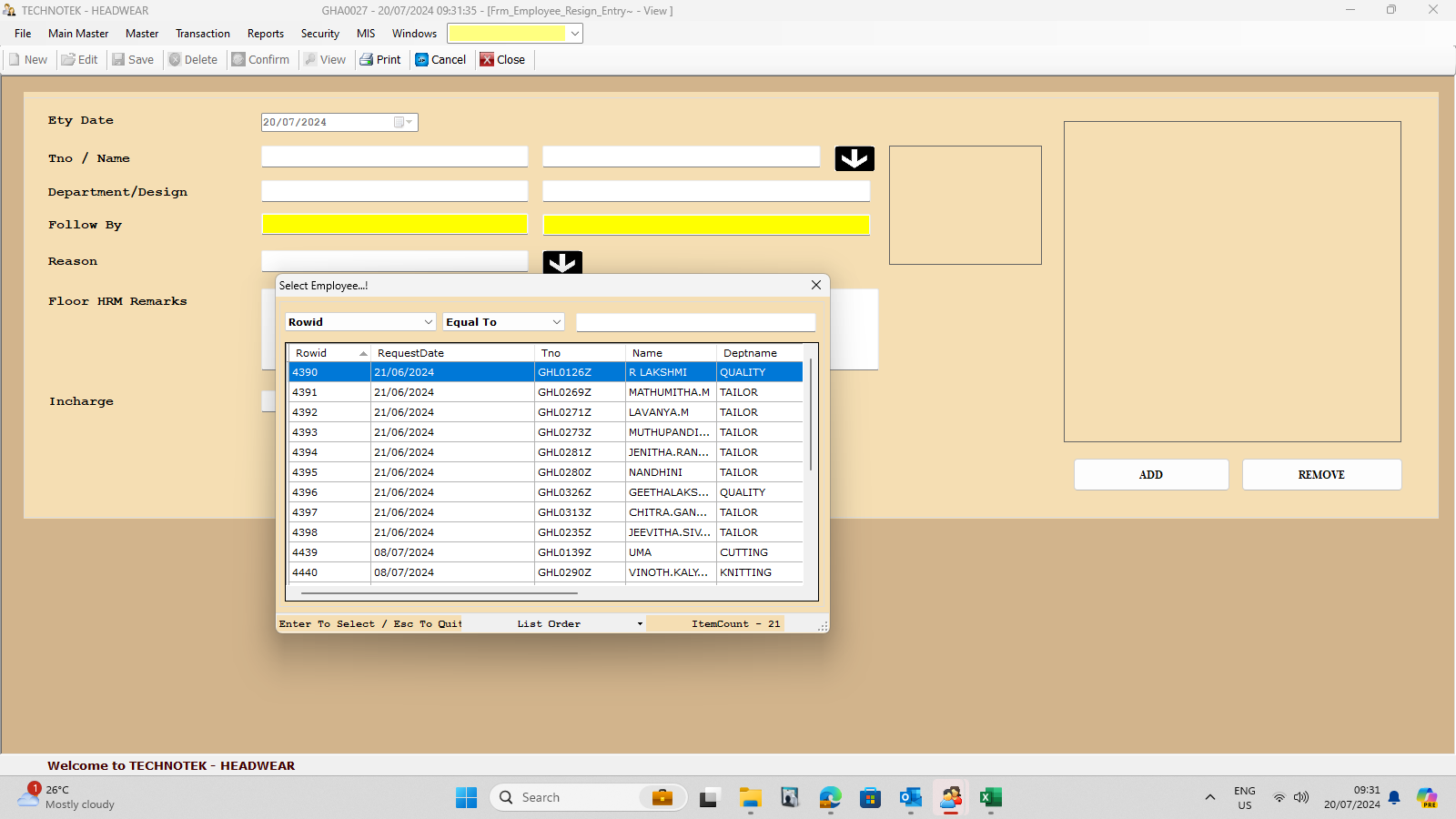Click the REMOVE button
Screen dimensions: 1456x819
(1320, 475)
